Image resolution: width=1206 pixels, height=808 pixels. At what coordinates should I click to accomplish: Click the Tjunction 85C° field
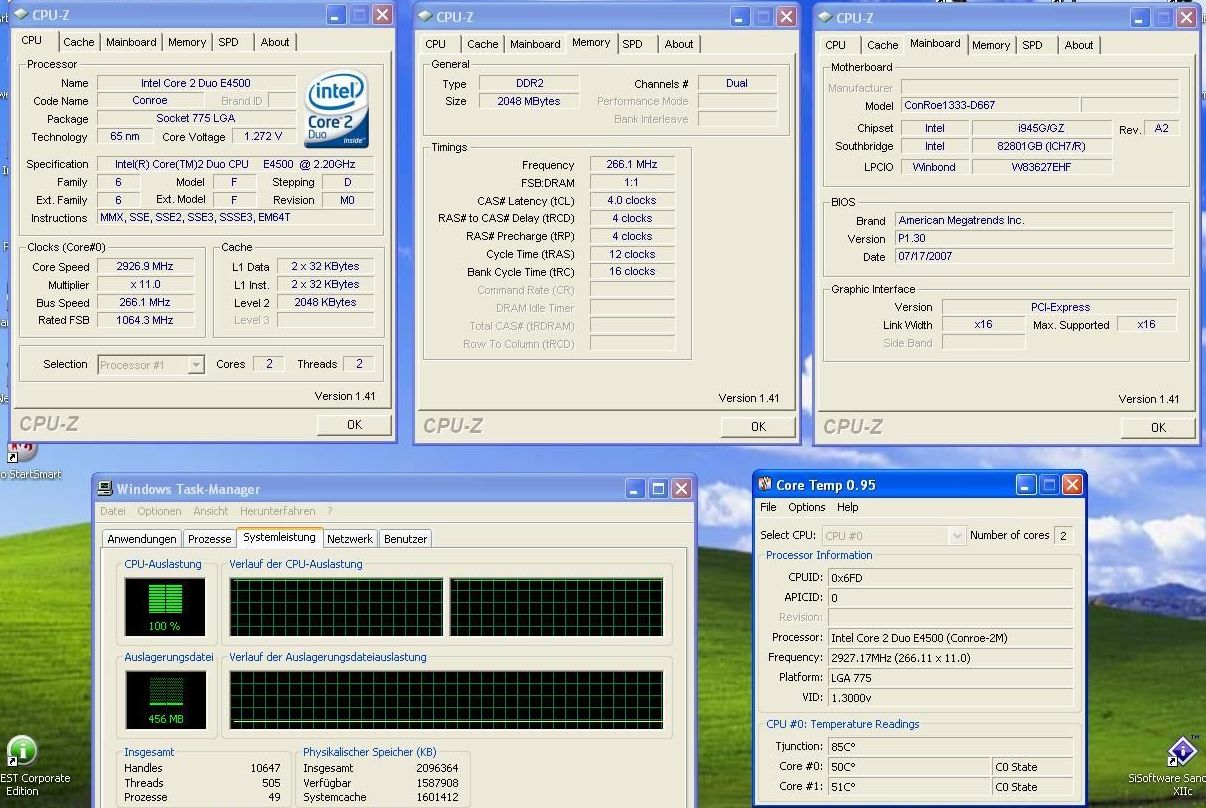pyautogui.click(x=950, y=747)
